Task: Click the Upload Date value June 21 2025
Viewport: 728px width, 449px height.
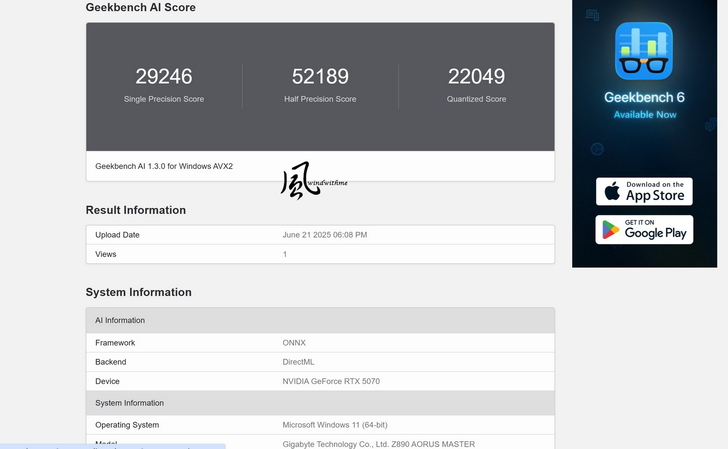Action: tap(325, 235)
